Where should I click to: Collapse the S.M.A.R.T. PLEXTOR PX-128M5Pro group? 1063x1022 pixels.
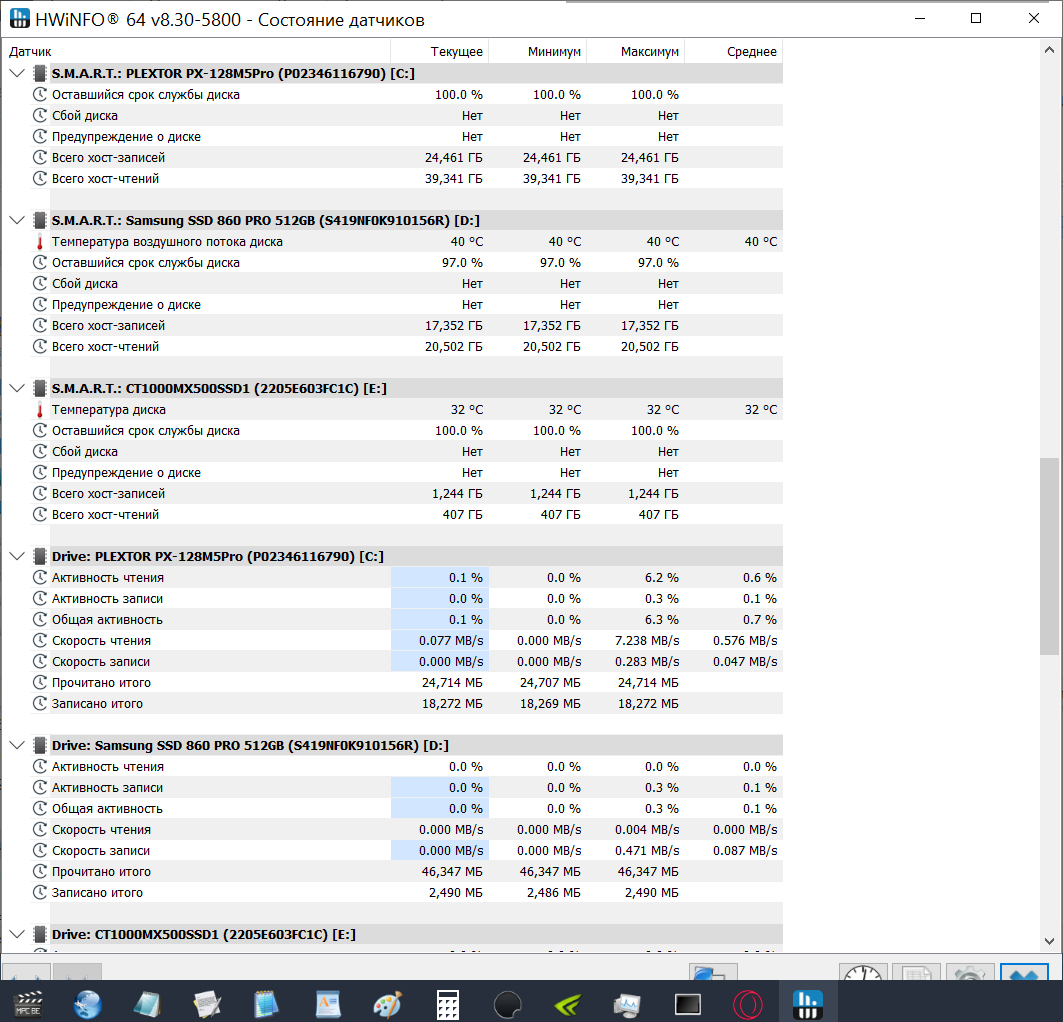tap(17, 73)
